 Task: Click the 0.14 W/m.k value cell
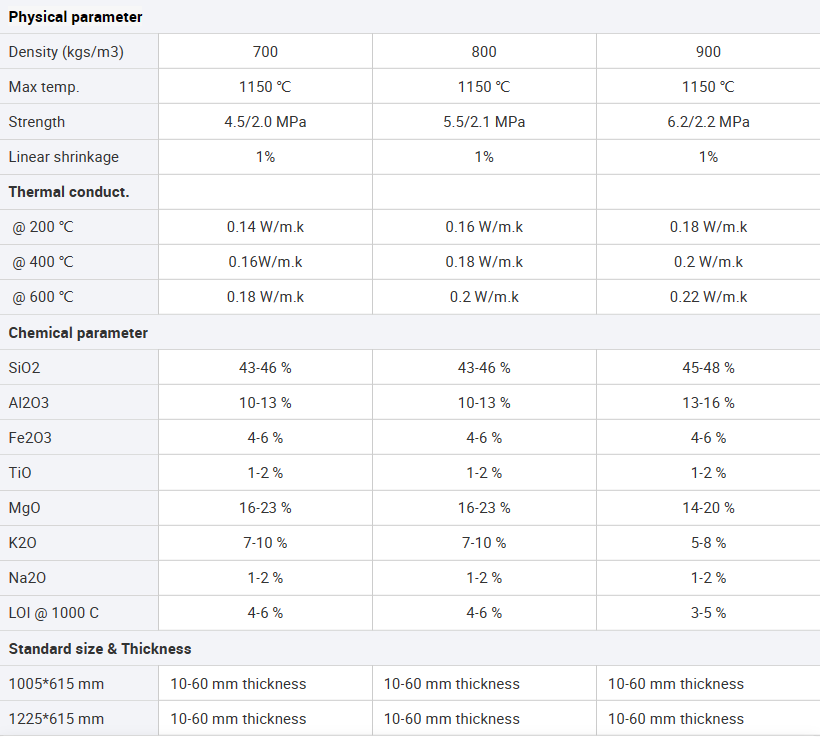pyautogui.click(x=265, y=227)
